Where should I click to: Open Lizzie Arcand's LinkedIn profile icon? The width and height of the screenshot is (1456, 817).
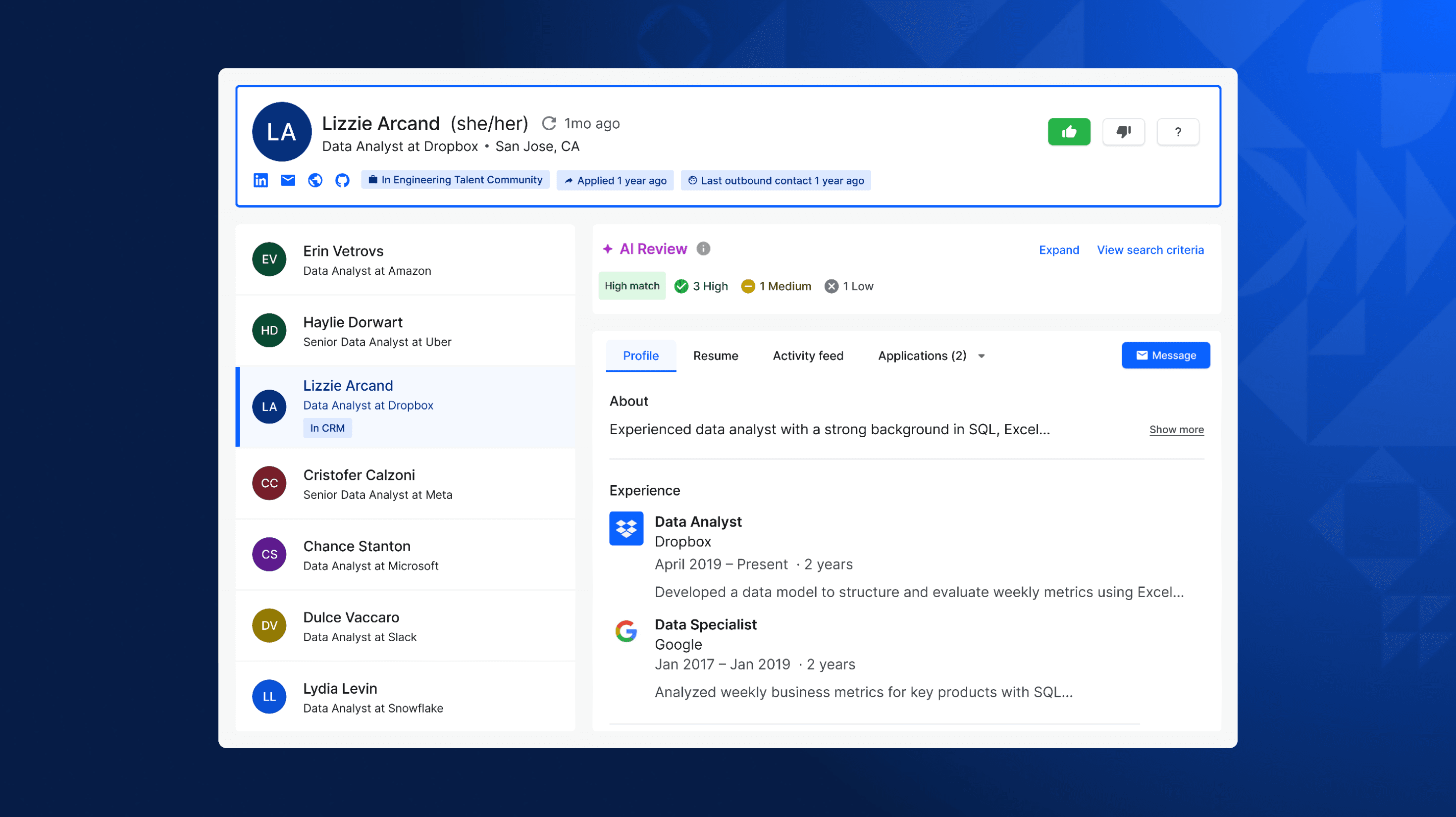coord(260,180)
